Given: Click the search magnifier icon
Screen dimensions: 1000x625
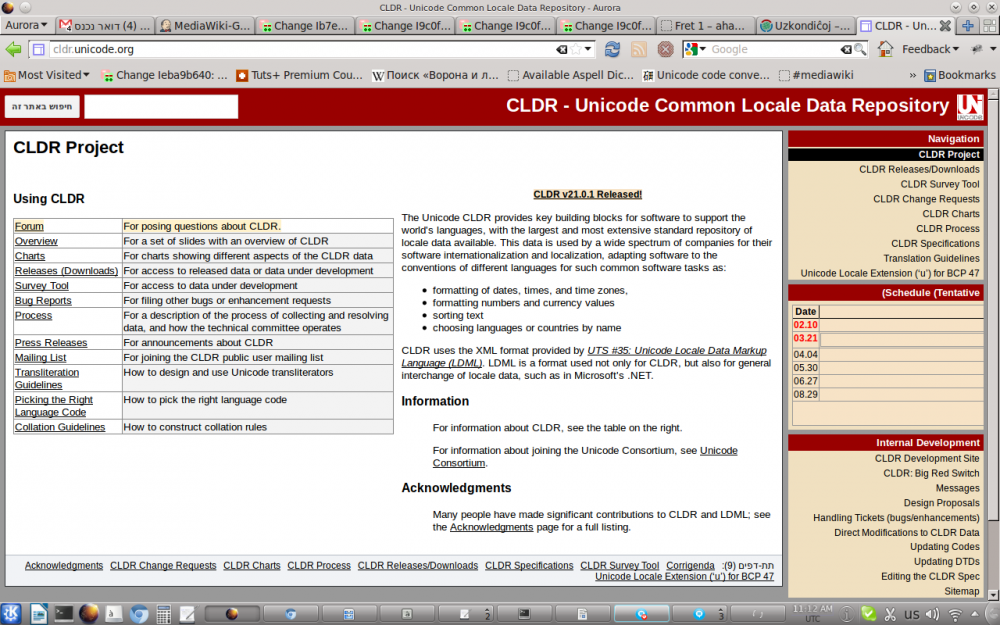Looking at the screenshot, I should click(860, 49).
